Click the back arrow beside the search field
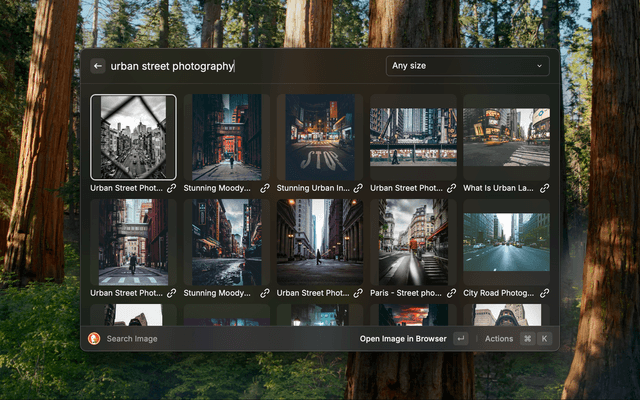Screen dimensions: 640x400 pyautogui.click(x=98, y=66)
